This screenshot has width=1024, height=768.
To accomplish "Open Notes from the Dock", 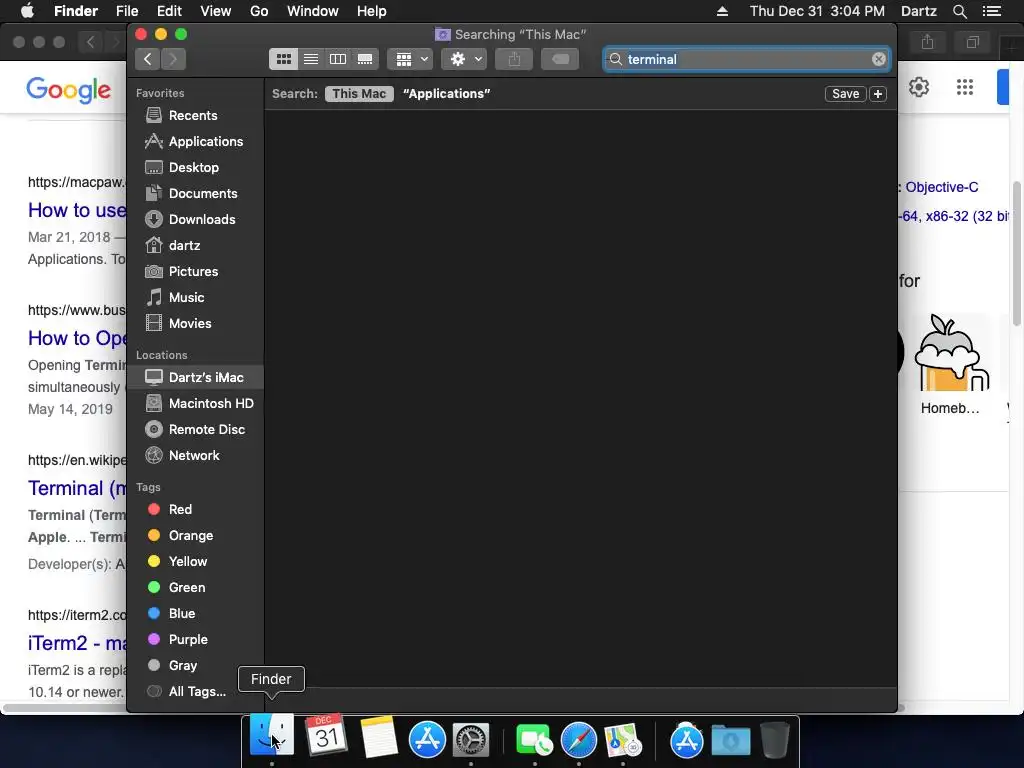I will (x=379, y=737).
